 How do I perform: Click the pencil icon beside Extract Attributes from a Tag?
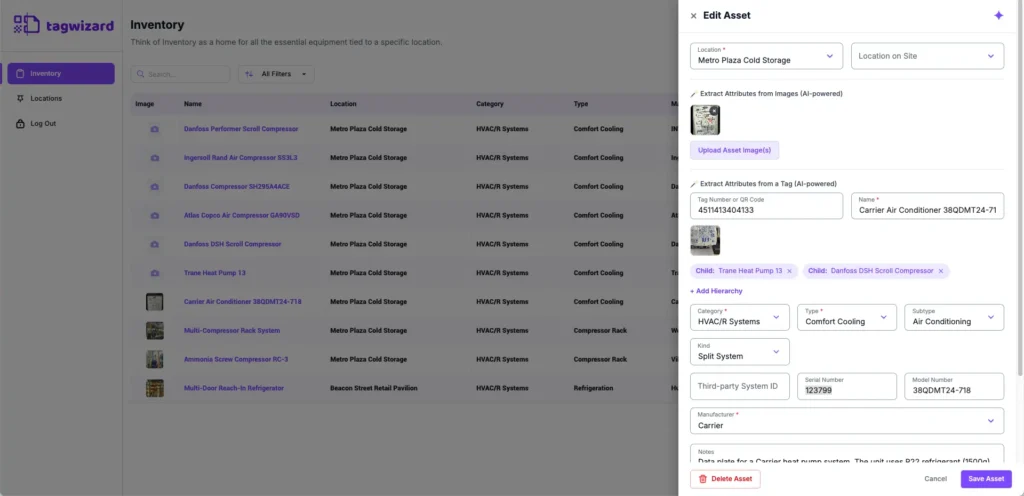(x=694, y=184)
